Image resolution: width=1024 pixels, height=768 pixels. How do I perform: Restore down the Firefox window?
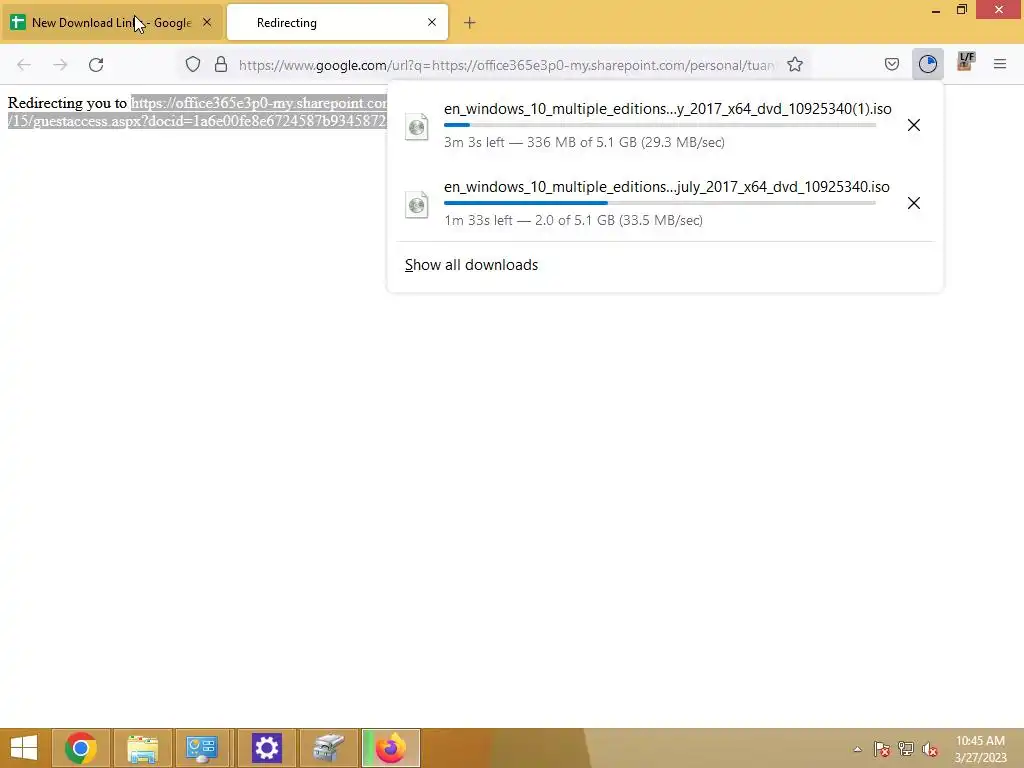click(962, 10)
